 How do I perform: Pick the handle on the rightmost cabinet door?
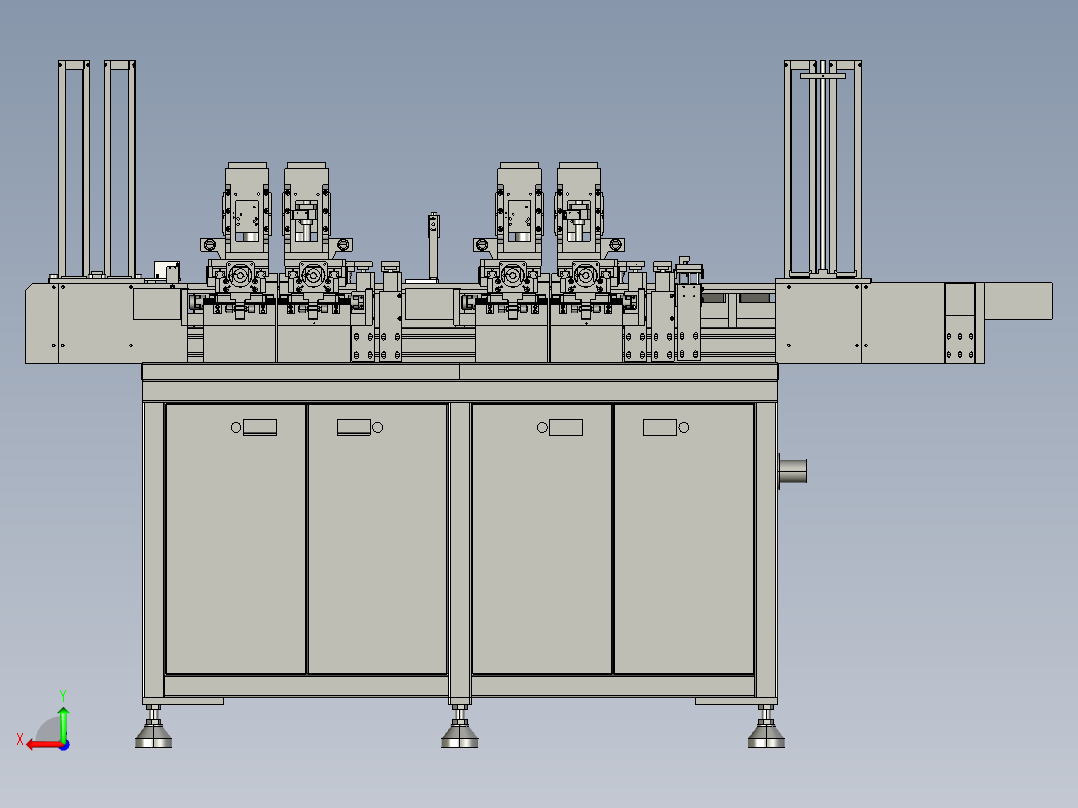tap(659, 427)
